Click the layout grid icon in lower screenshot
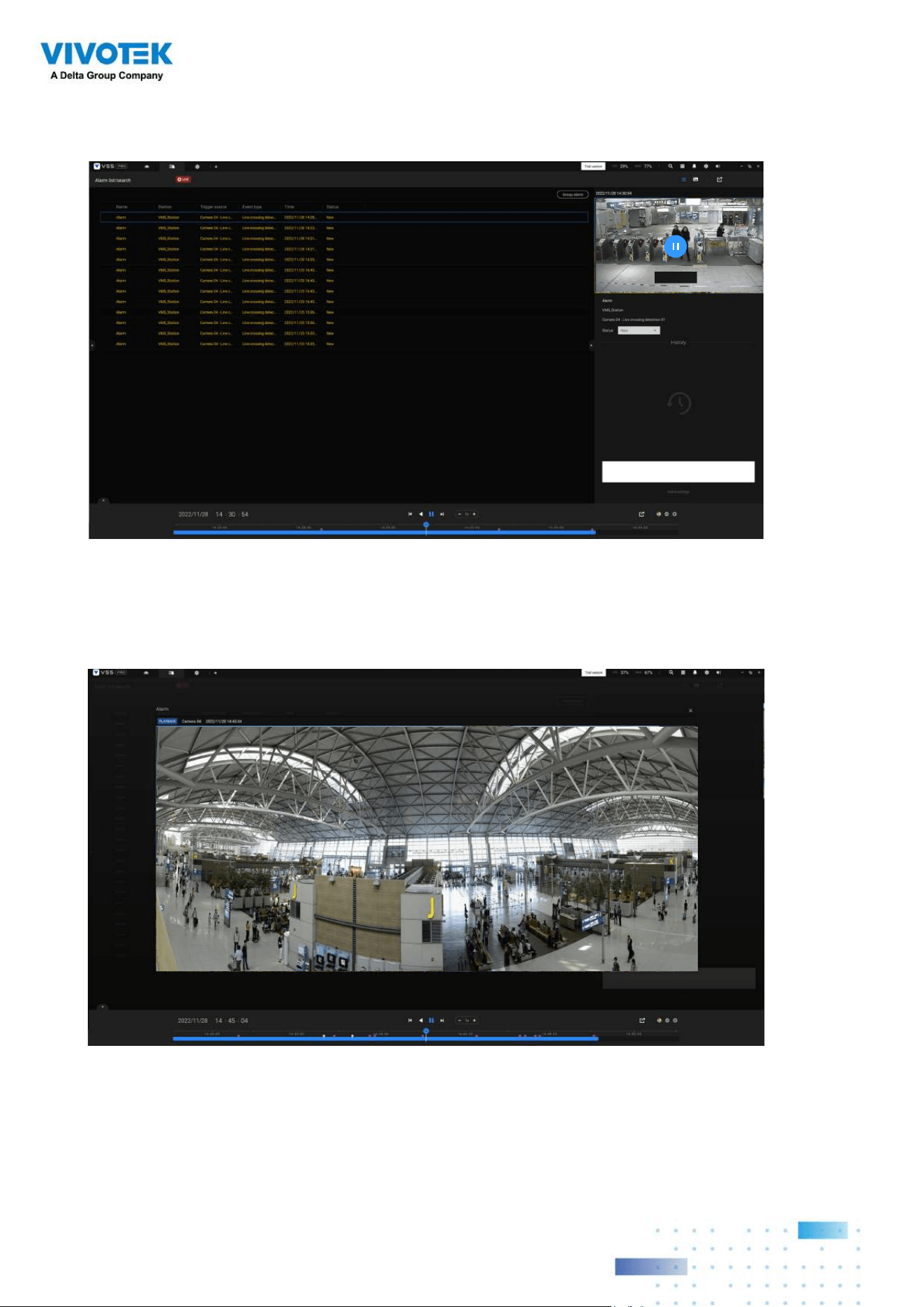This screenshot has width=924, height=1307. point(683,672)
